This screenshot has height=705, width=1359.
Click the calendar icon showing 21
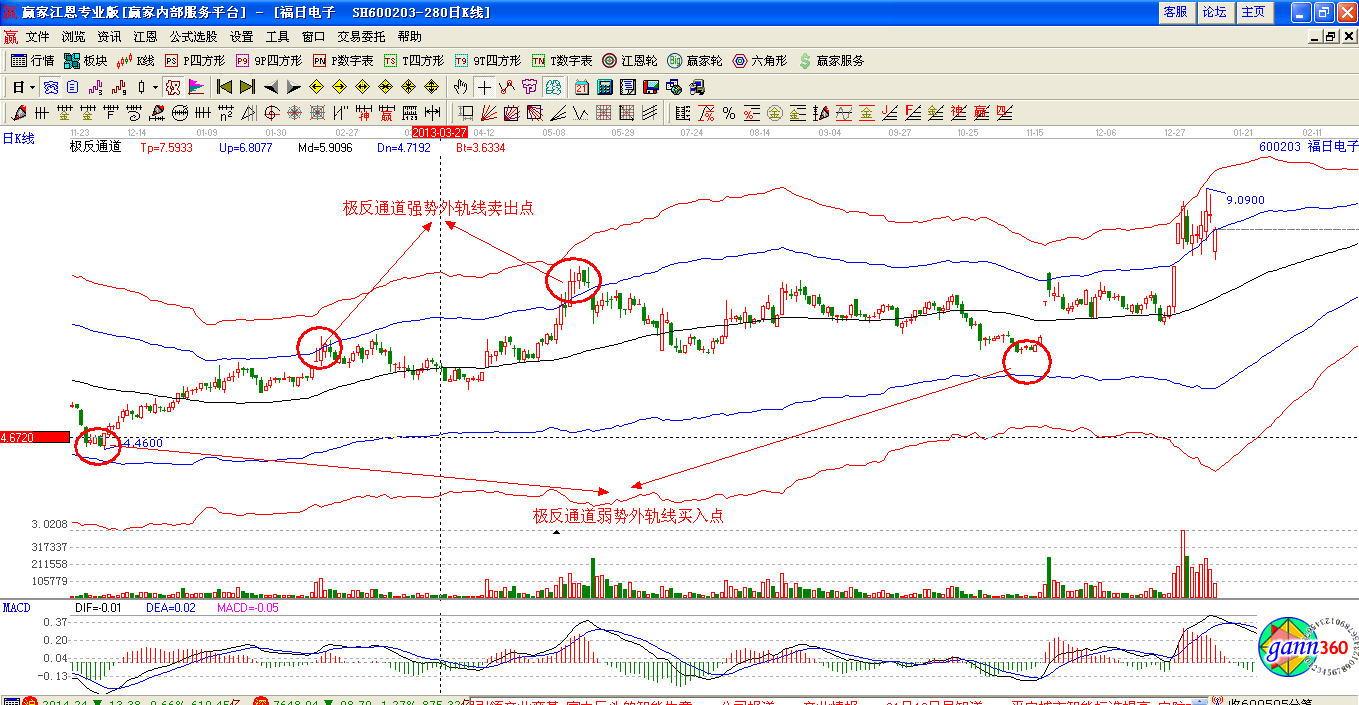(579, 87)
